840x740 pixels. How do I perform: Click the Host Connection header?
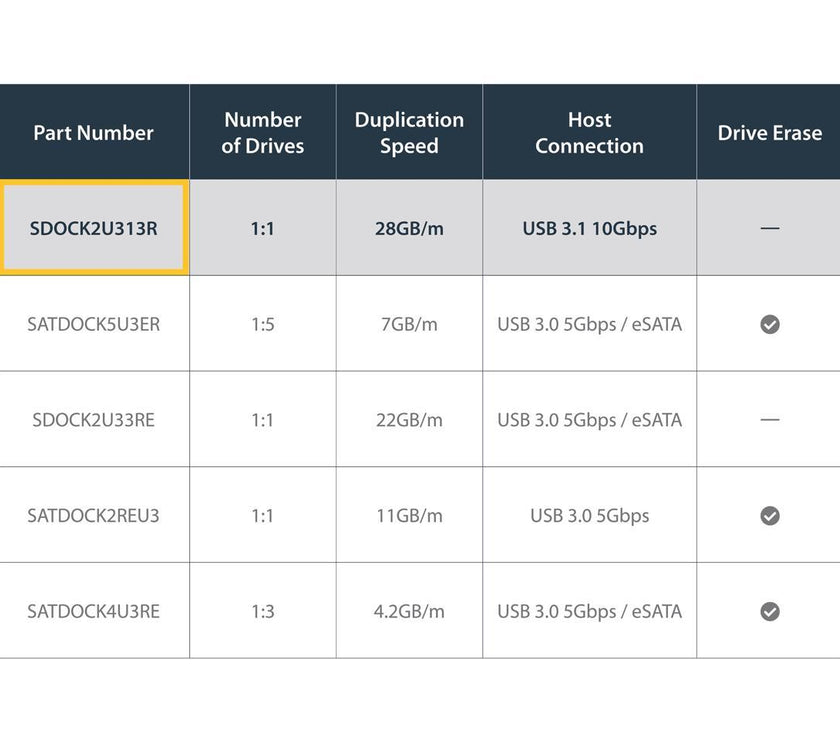pos(589,133)
